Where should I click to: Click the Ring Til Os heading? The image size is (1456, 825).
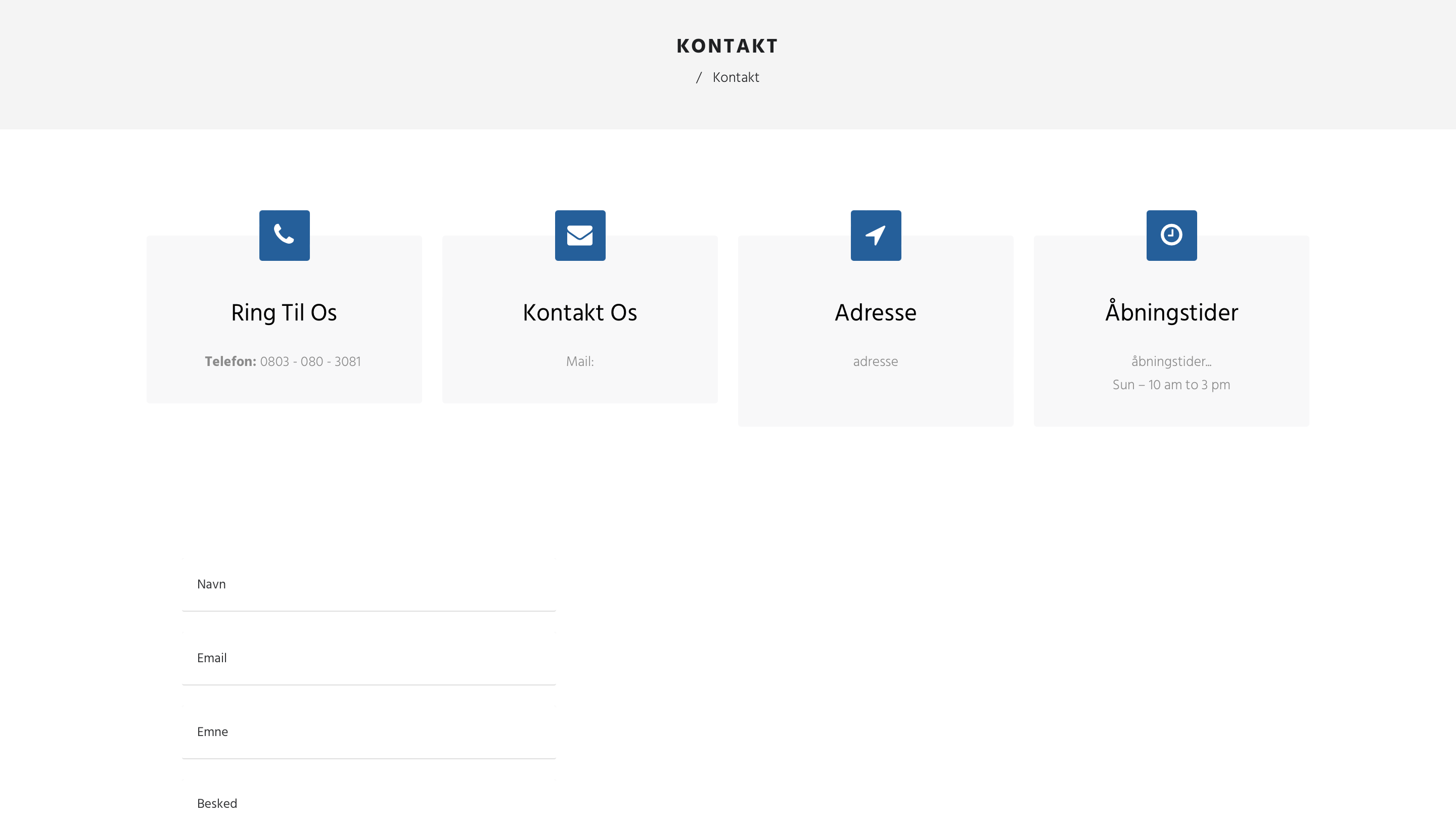click(x=284, y=313)
